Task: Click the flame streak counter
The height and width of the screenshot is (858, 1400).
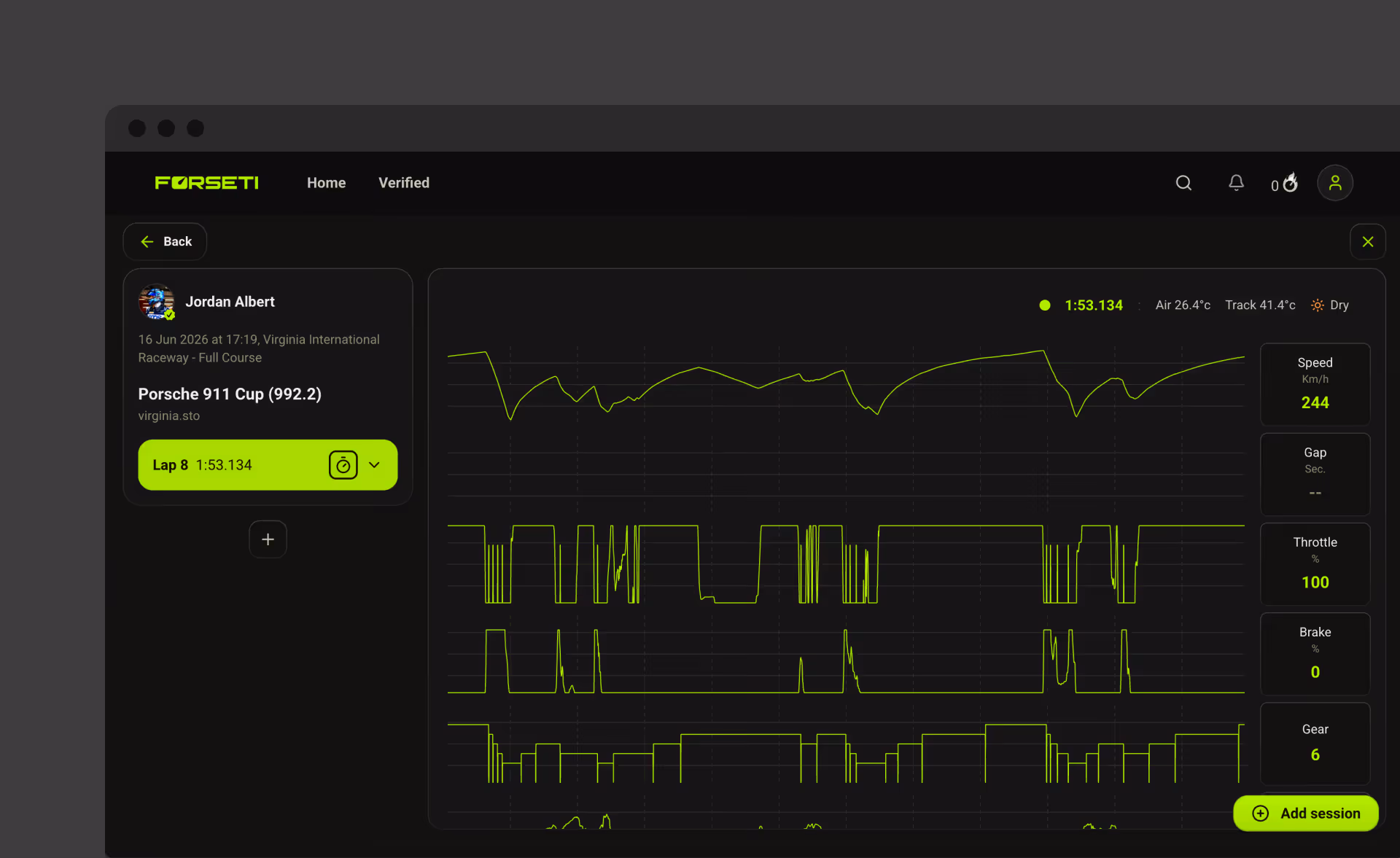Action: point(1284,183)
